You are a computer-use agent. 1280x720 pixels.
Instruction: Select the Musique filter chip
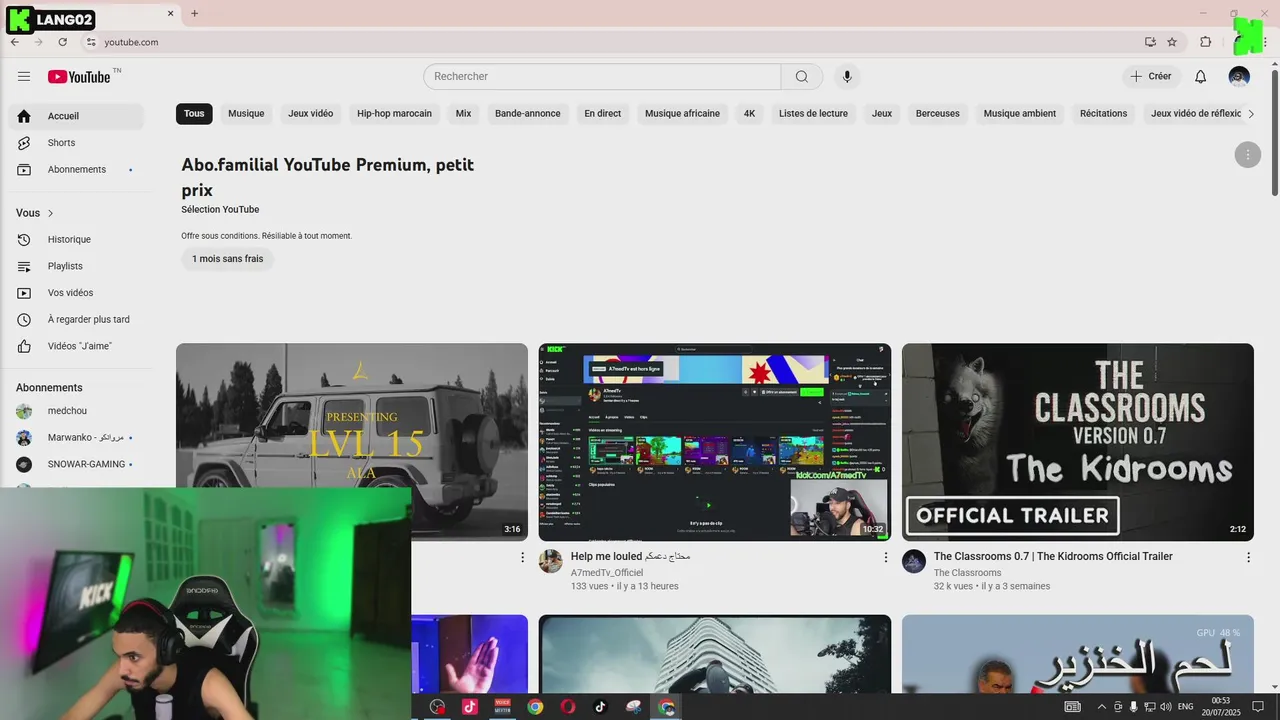pos(246,114)
